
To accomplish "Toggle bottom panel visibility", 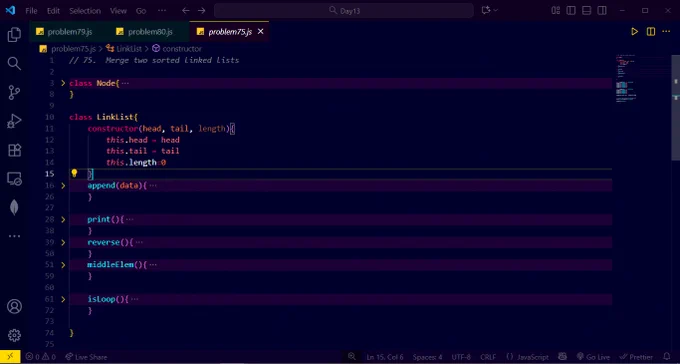I will (x=586, y=10).
